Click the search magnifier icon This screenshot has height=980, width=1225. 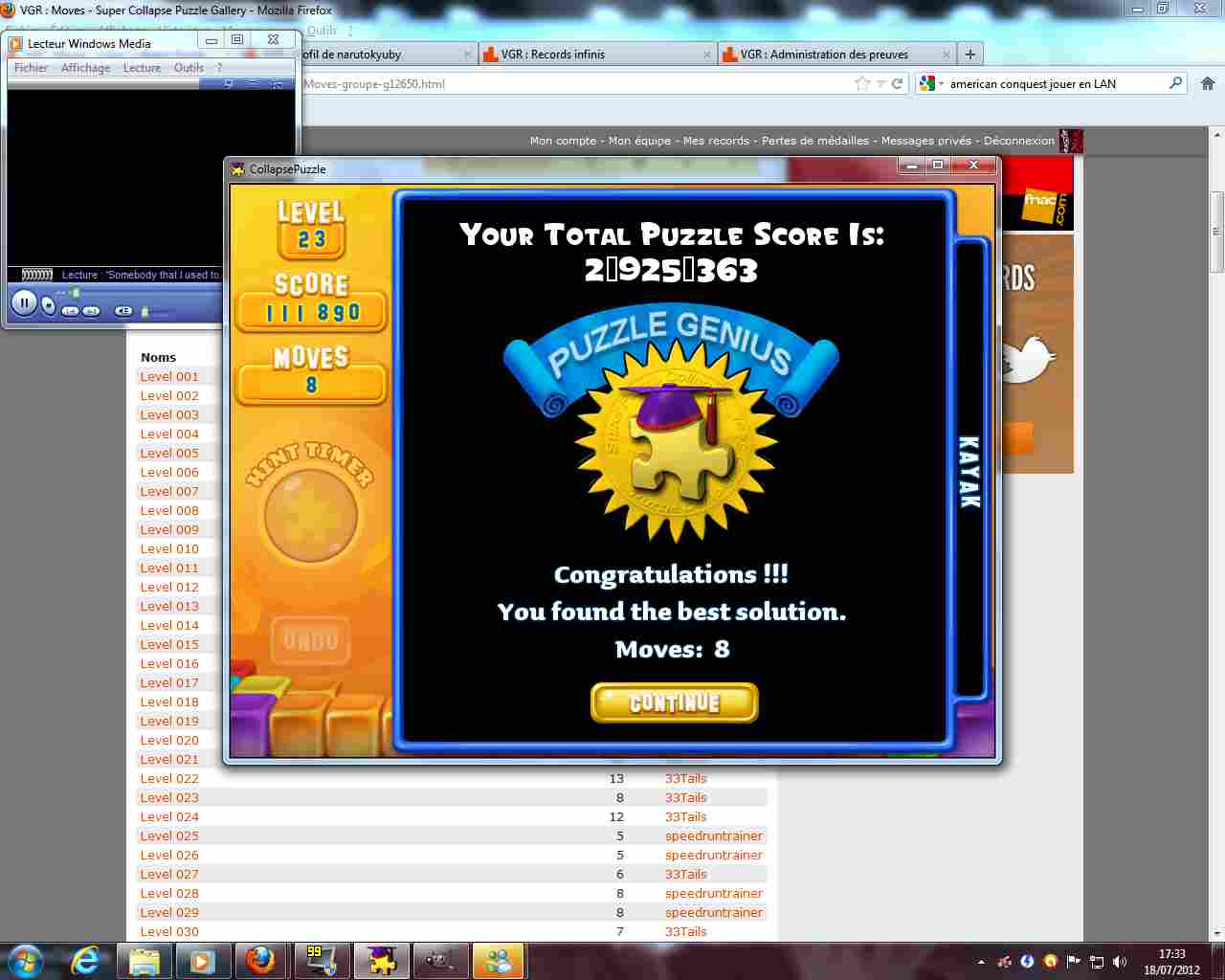pos(1176,83)
